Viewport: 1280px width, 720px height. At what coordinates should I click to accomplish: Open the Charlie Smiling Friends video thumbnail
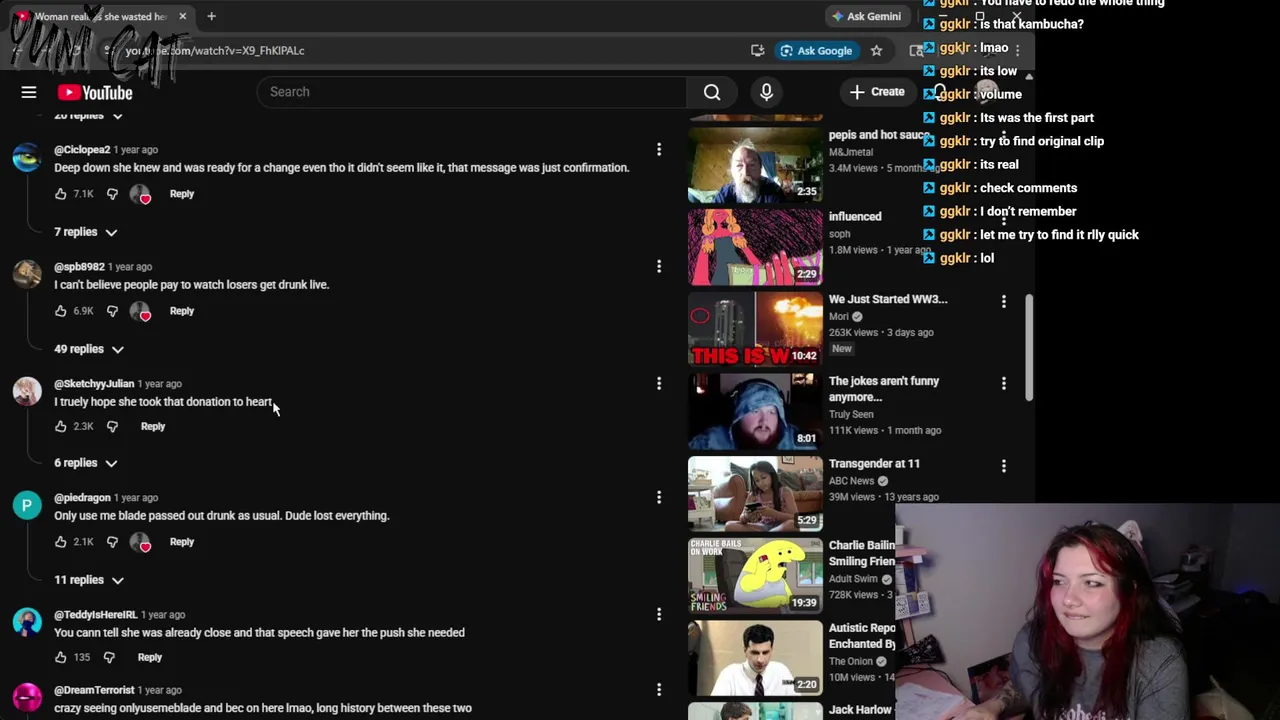coord(755,576)
